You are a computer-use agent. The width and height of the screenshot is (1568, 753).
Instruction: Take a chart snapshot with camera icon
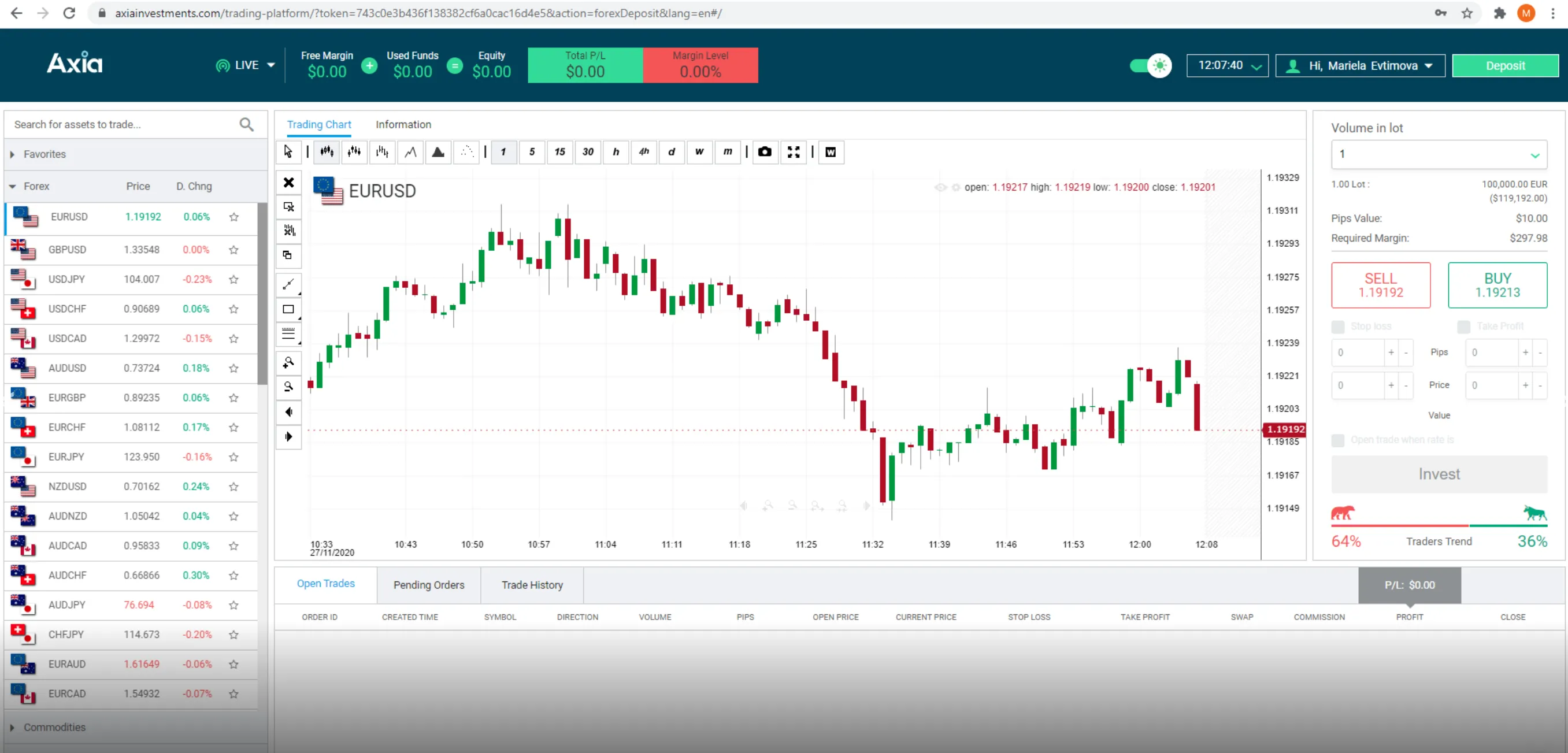click(765, 151)
